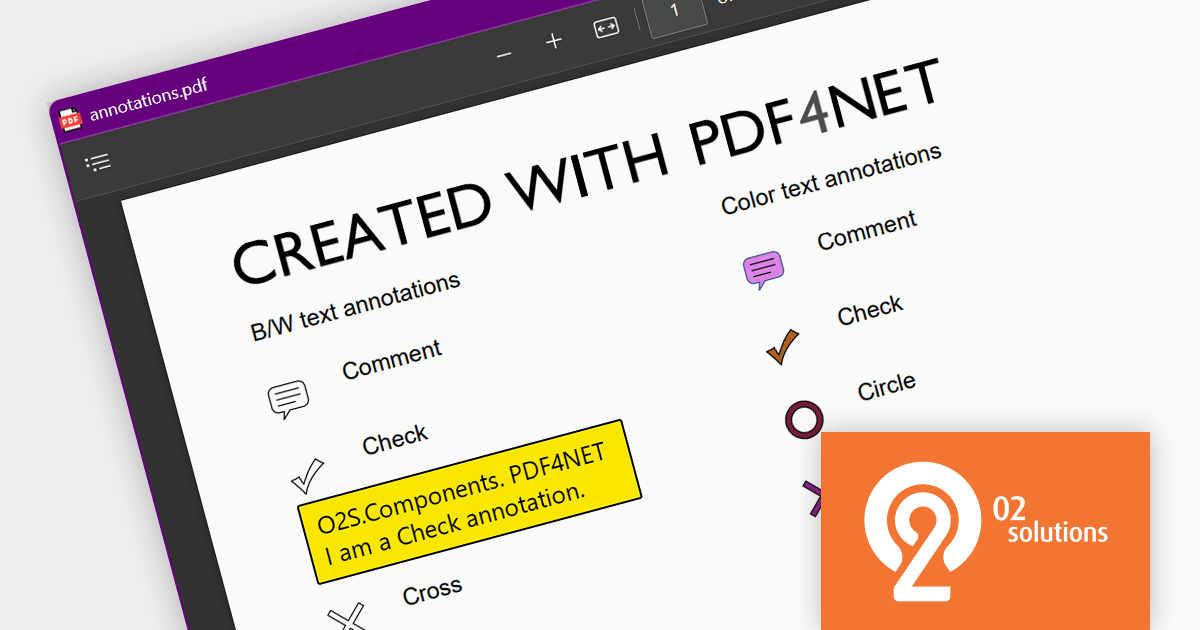Click the zoom in plus icon
Screen dimensions: 1200x630
point(554,41)
